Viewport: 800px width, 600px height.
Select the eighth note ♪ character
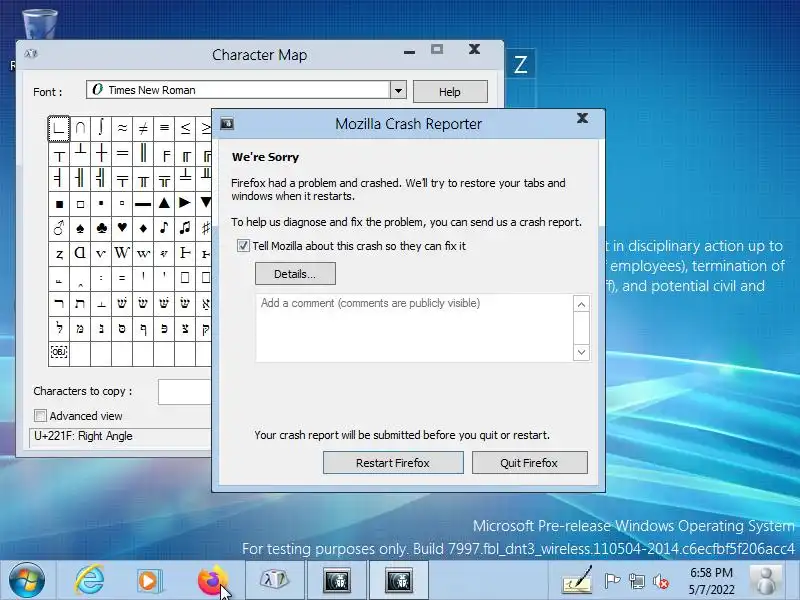click(x=164, y=228)
